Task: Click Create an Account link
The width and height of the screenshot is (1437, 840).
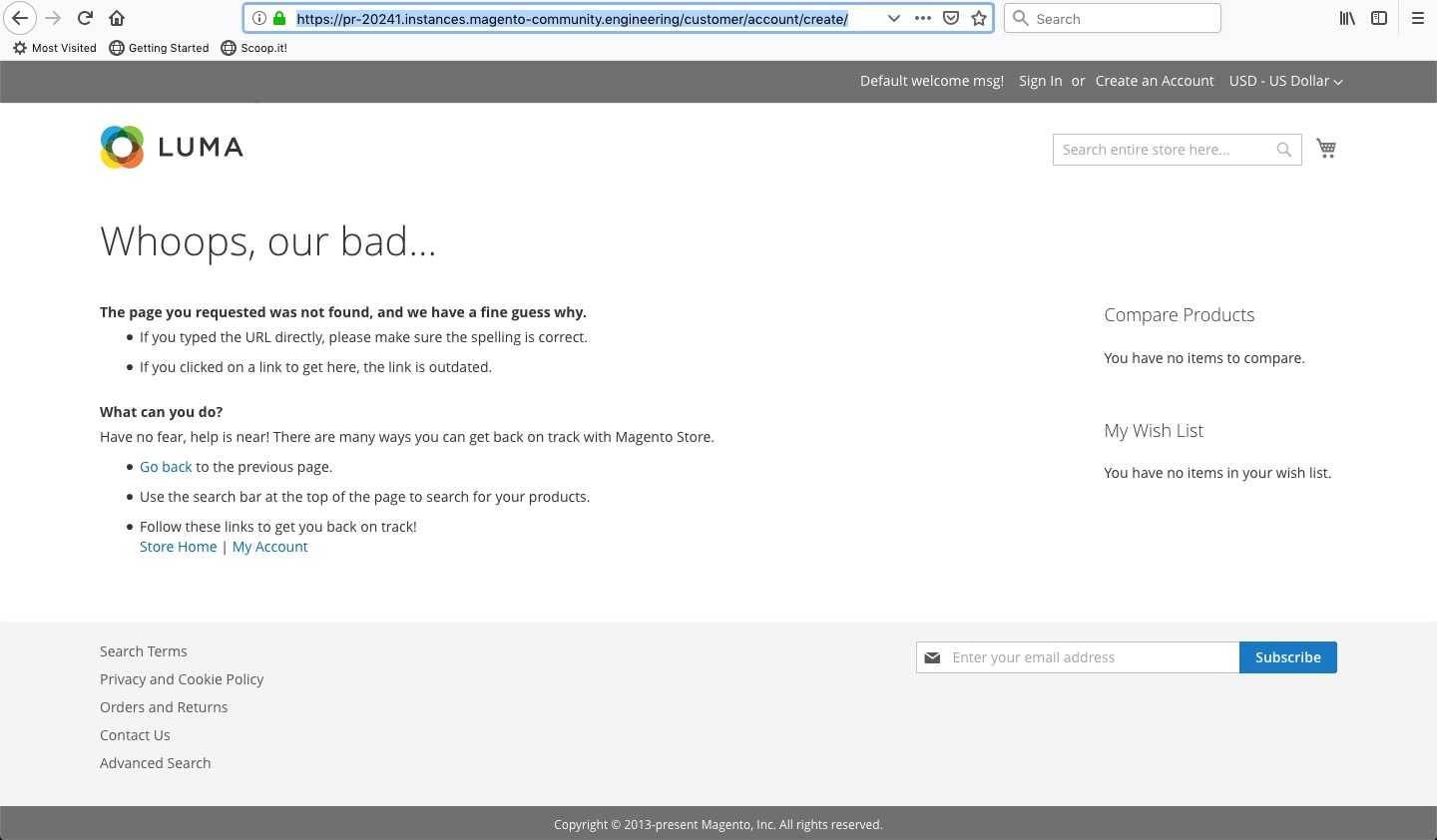Action: 1155,81
